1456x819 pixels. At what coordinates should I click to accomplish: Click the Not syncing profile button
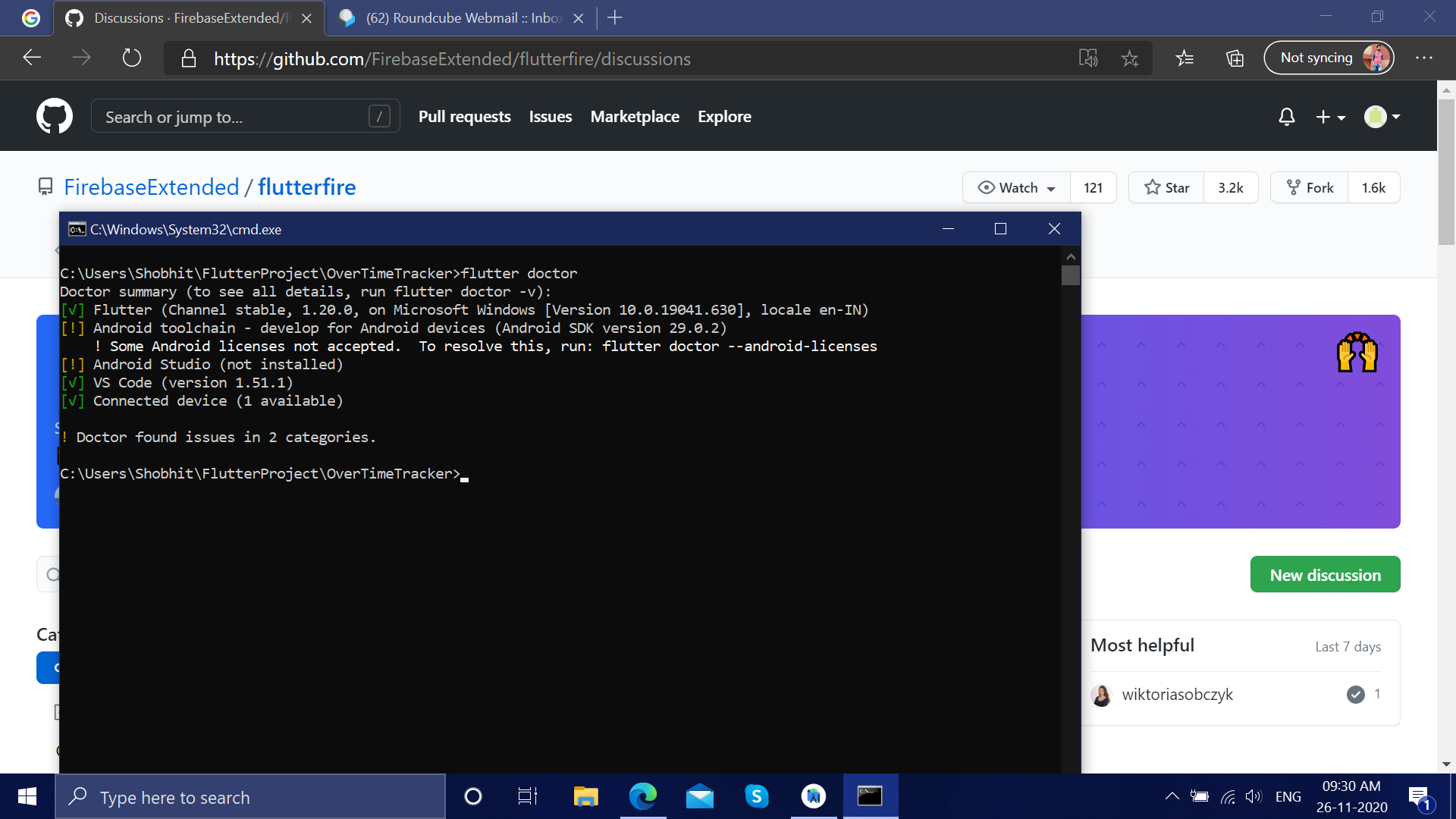pyautogui.click(x=1329, y=58)
